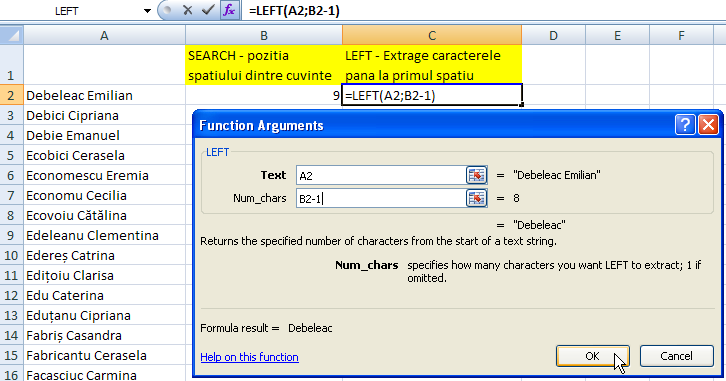The height and width of the screenshot is (381, 726).
Task: Select the cell Debici Cipriana
Action: [104, 115]
